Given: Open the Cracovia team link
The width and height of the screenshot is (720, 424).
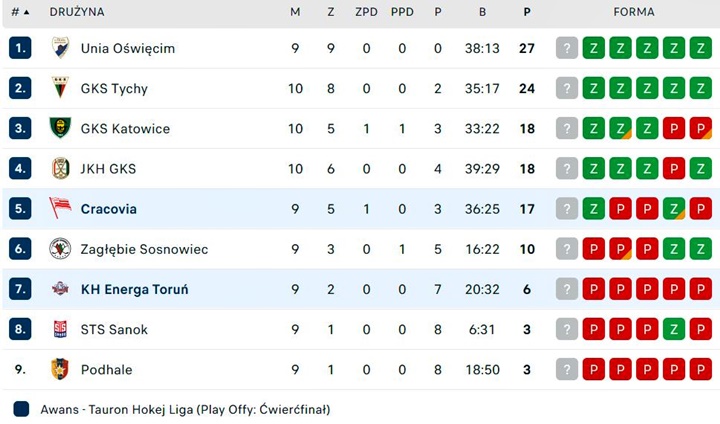Looking at the screenshot, I should [x=109, y=209].
